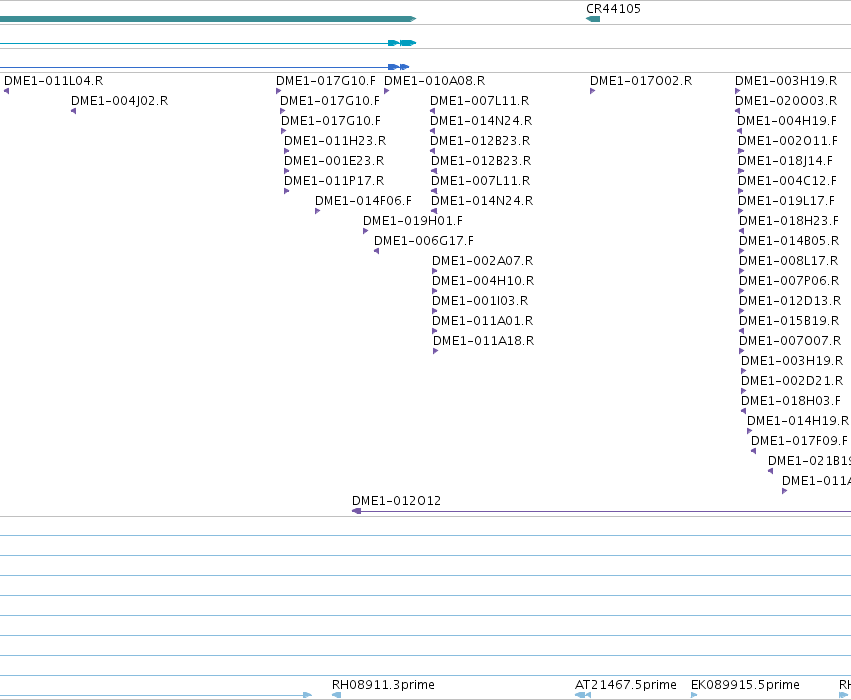Click the EK089915.5prime EST label
This screenshot has width=851, height=700.
745,685
